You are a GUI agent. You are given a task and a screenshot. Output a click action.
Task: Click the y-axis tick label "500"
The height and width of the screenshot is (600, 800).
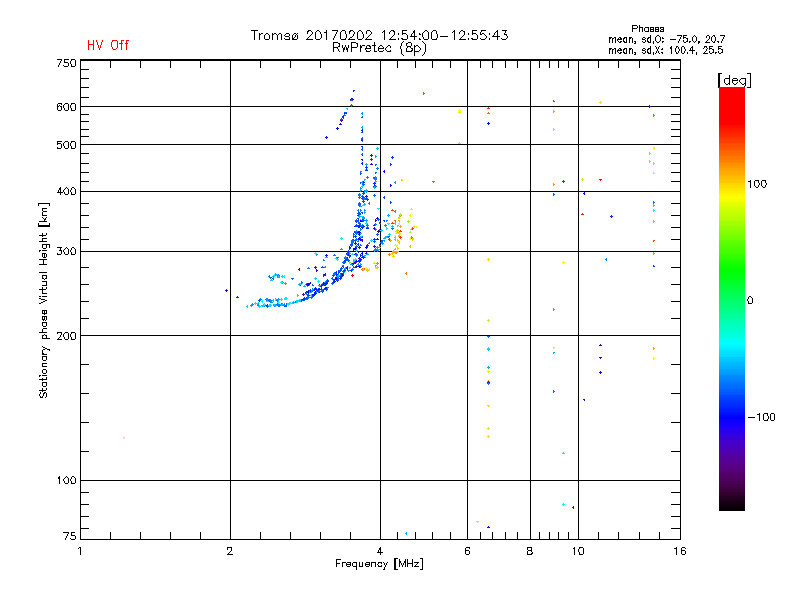tap(67, 145)
